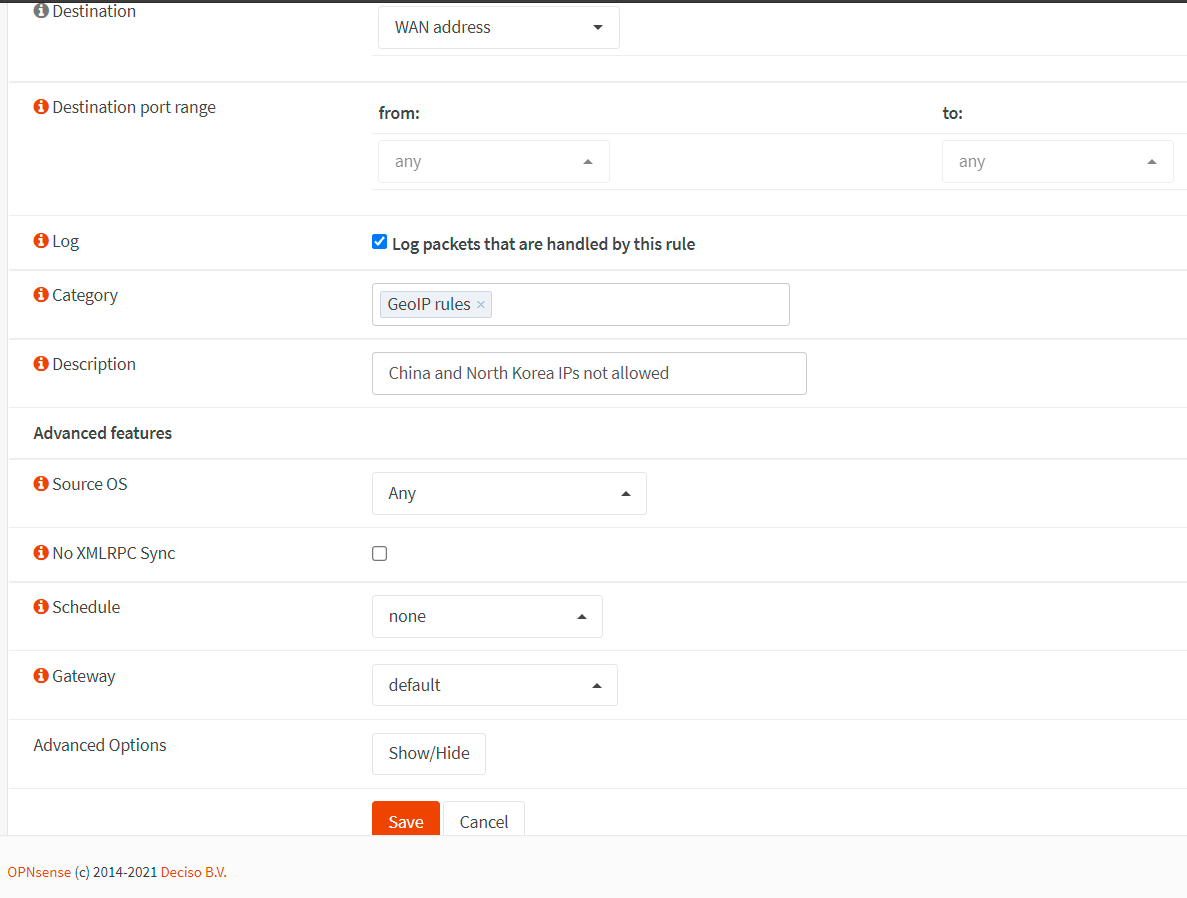Viewport: 1187px width, 898px height.
Task: Click the info icon beside No XMLRPC Sync
Action: 41,553
